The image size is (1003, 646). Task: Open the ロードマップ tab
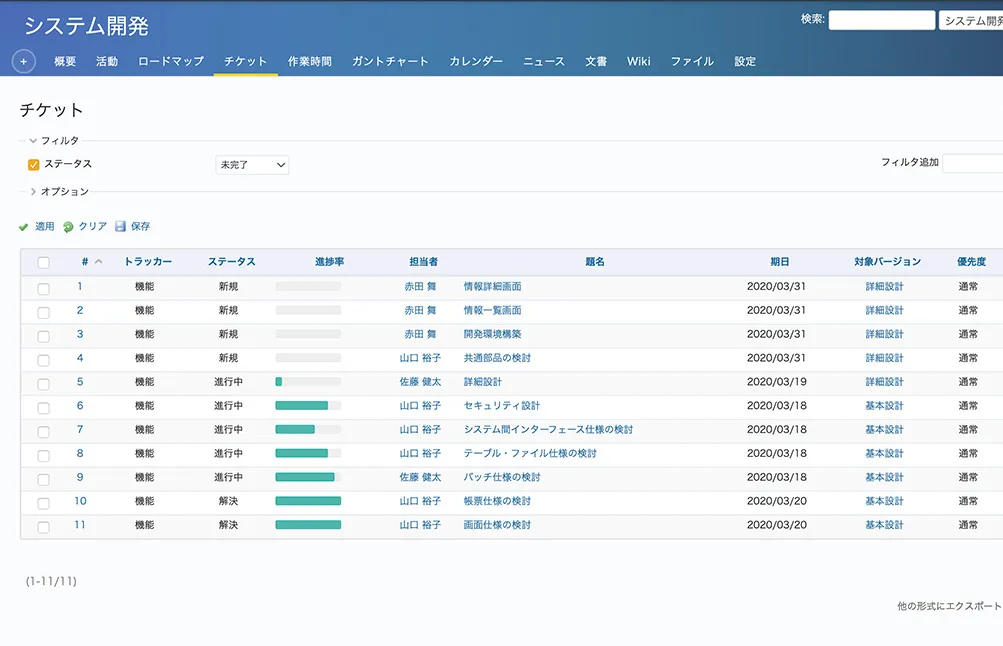click(x=171, y=61)
